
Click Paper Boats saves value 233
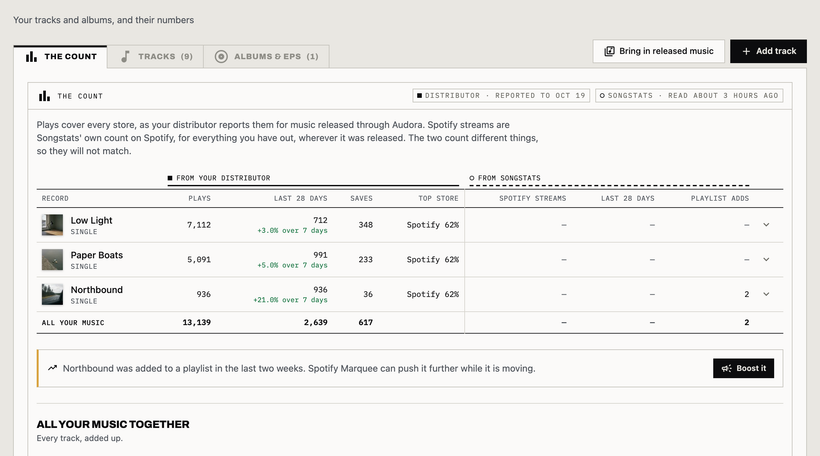click(x=366, y=259)
